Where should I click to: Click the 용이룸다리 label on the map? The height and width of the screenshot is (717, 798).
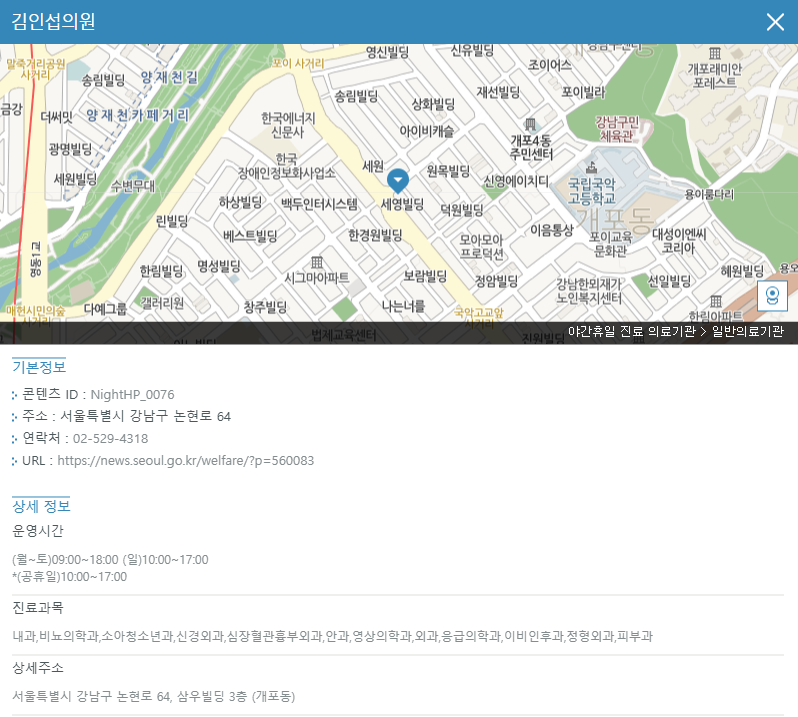click(x=709, y=194)
